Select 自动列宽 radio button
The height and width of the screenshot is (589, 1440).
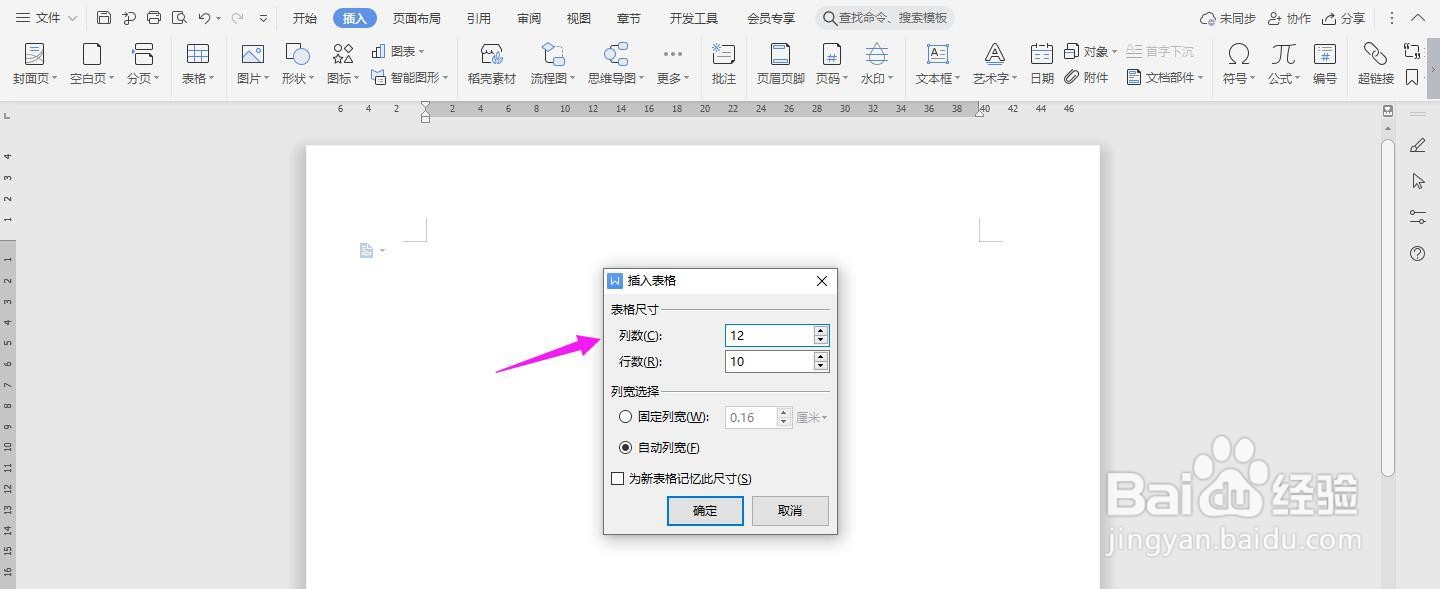626,447
